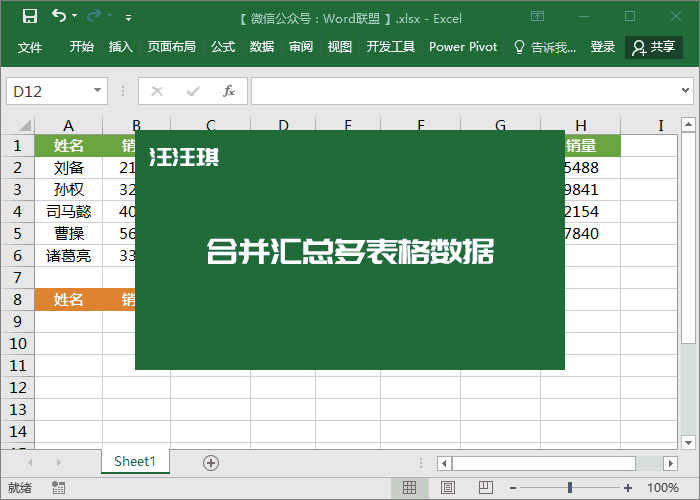Click vertical scrollbar down arrow
Screen dimensions: 700x500
[688, 442]
